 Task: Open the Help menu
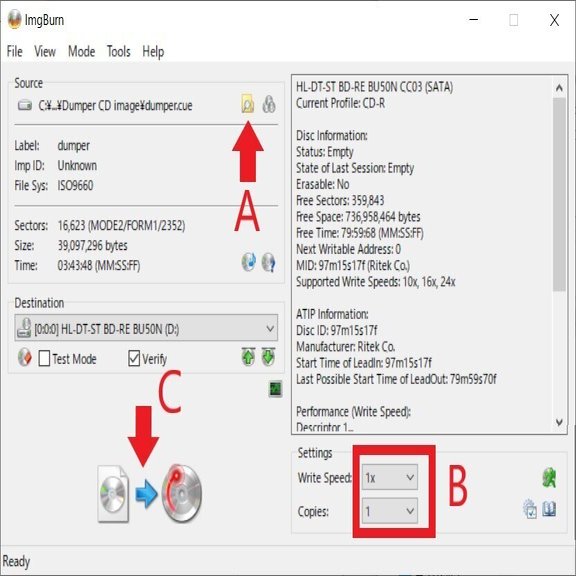click(x=153, y=51)
